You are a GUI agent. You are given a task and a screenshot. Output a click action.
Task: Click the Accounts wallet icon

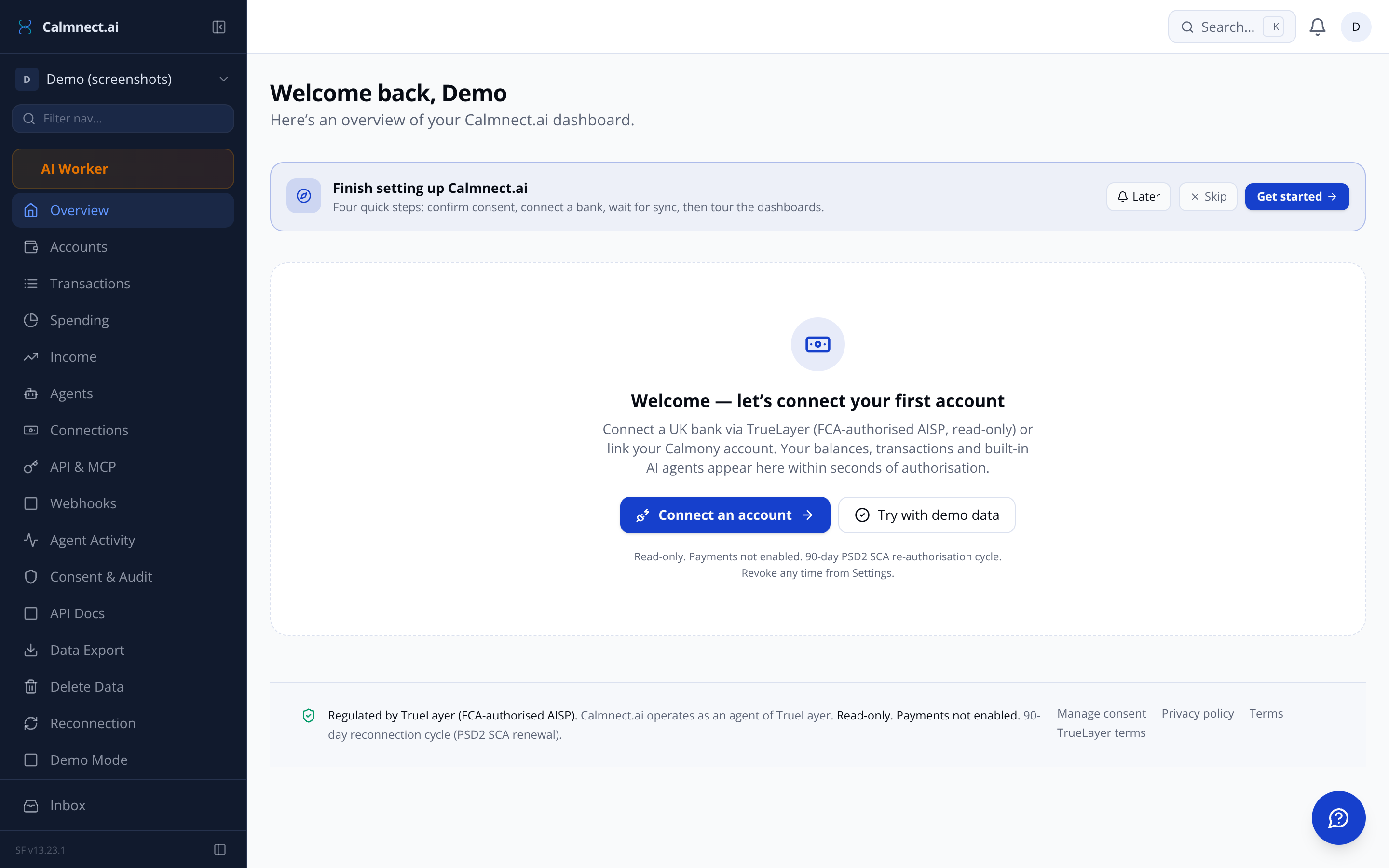coord(31,247)
